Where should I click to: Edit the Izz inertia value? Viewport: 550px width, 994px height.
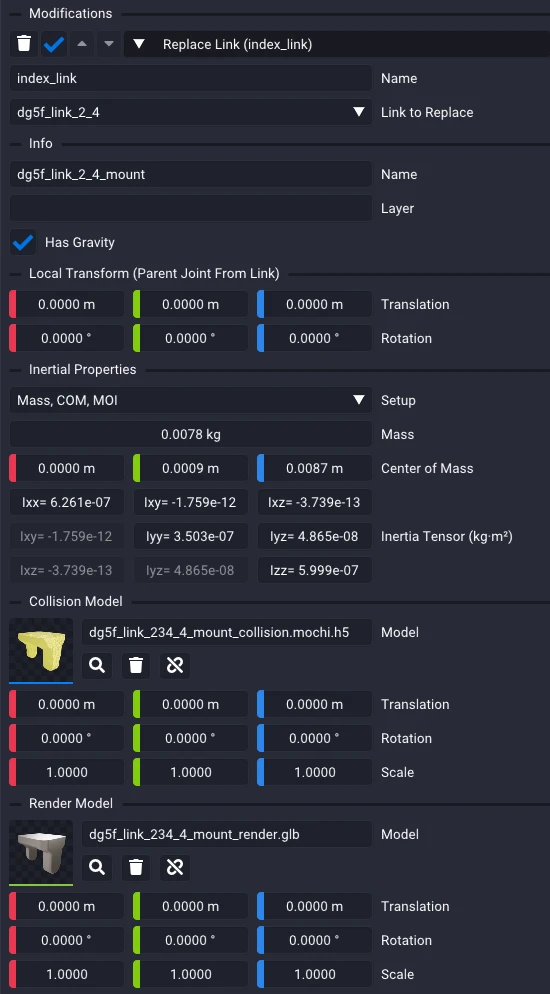[x=314, y=571]
